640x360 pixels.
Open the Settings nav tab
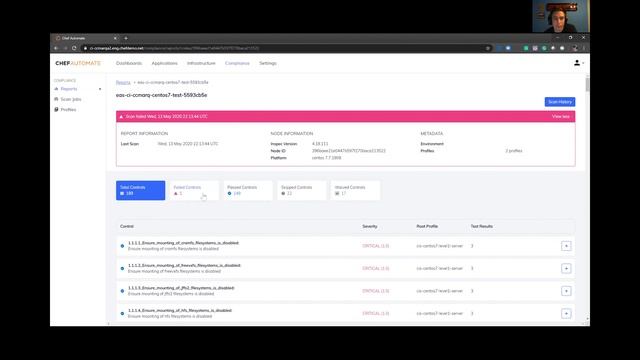tap(268, 63)
